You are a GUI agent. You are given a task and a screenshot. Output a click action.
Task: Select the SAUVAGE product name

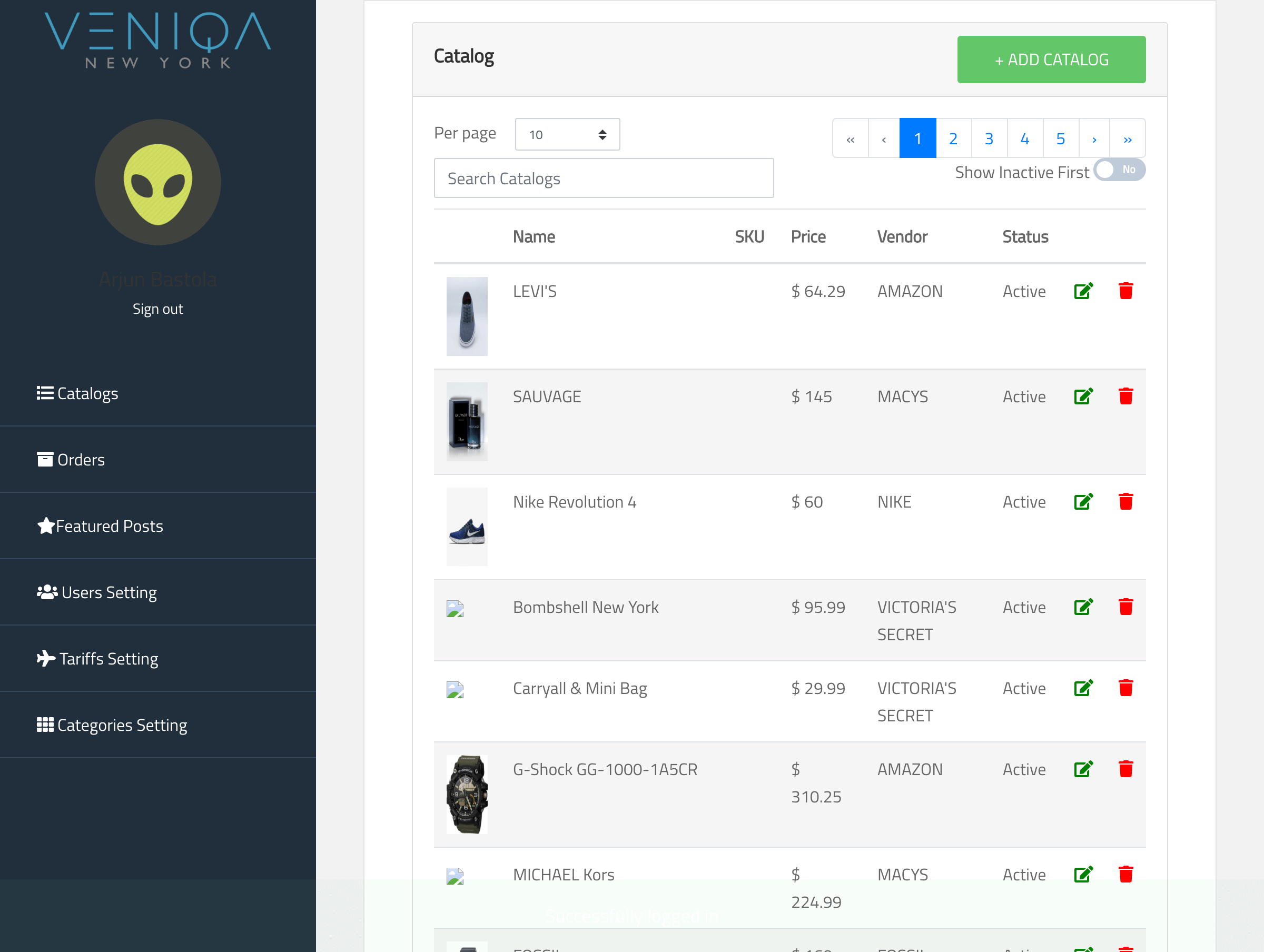tap(547, 396)
